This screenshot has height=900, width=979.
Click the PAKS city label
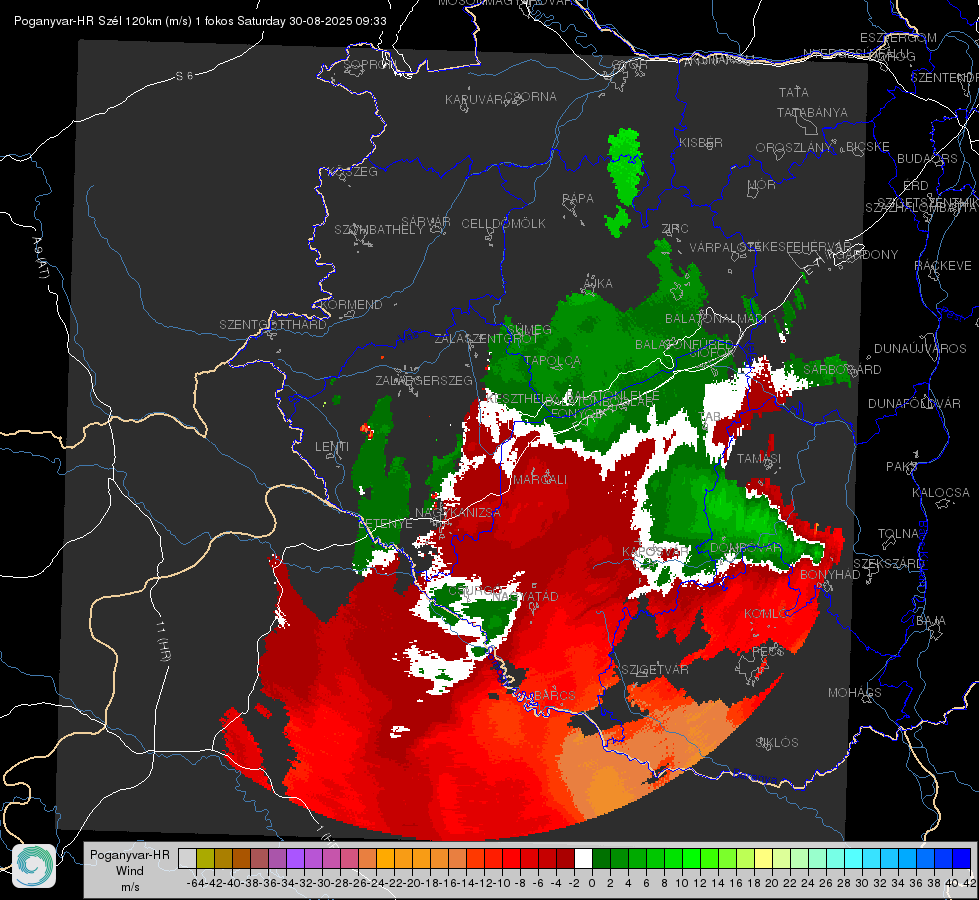coord(902,467)
